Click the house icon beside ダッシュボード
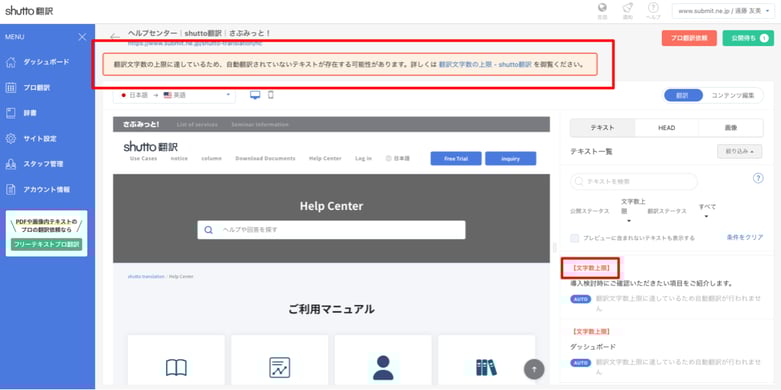 tap(10, 62)
